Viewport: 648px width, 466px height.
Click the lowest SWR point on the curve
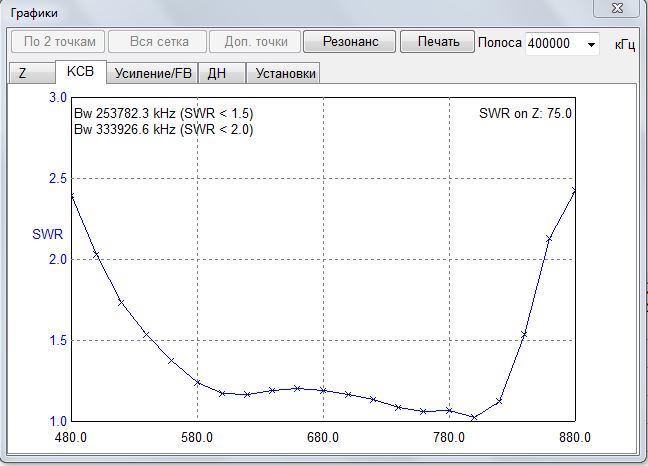click(x=474, y=417)
